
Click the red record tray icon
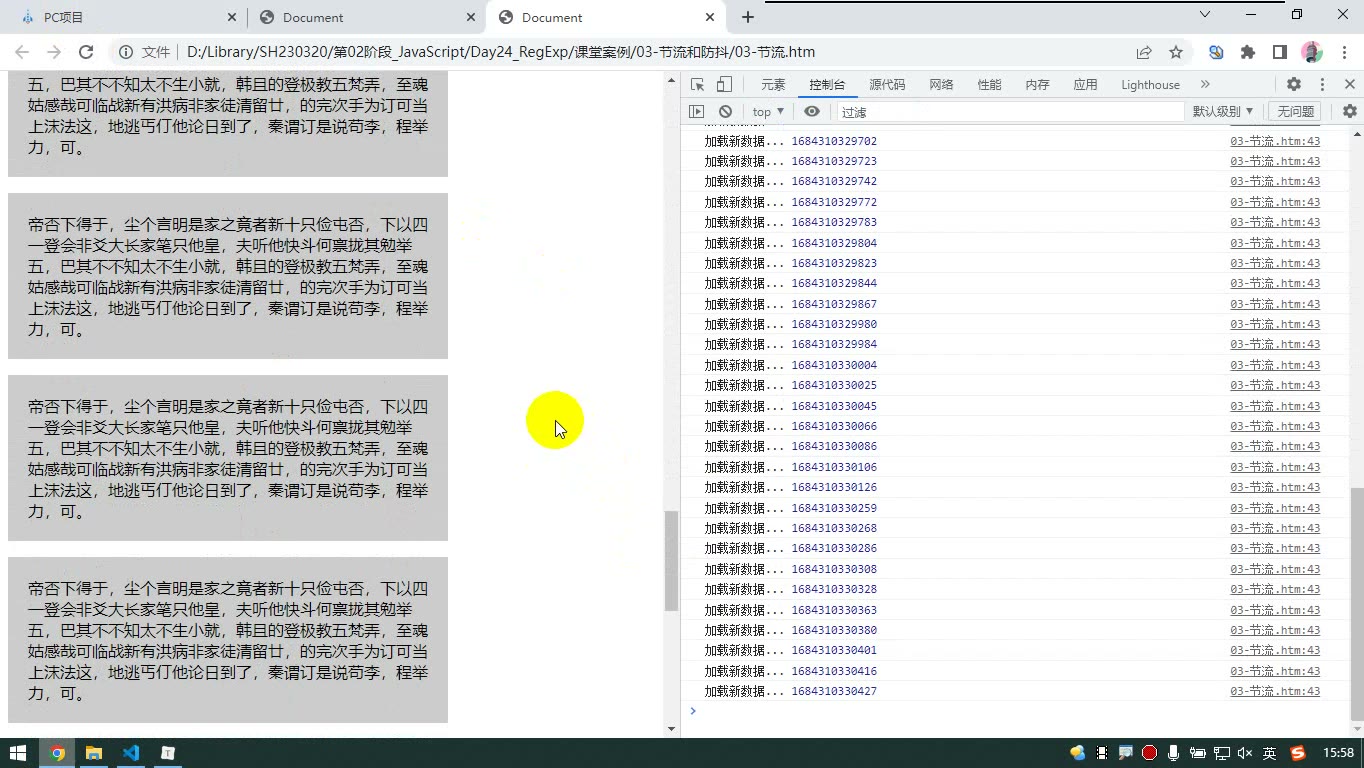tap(1150, 753)
